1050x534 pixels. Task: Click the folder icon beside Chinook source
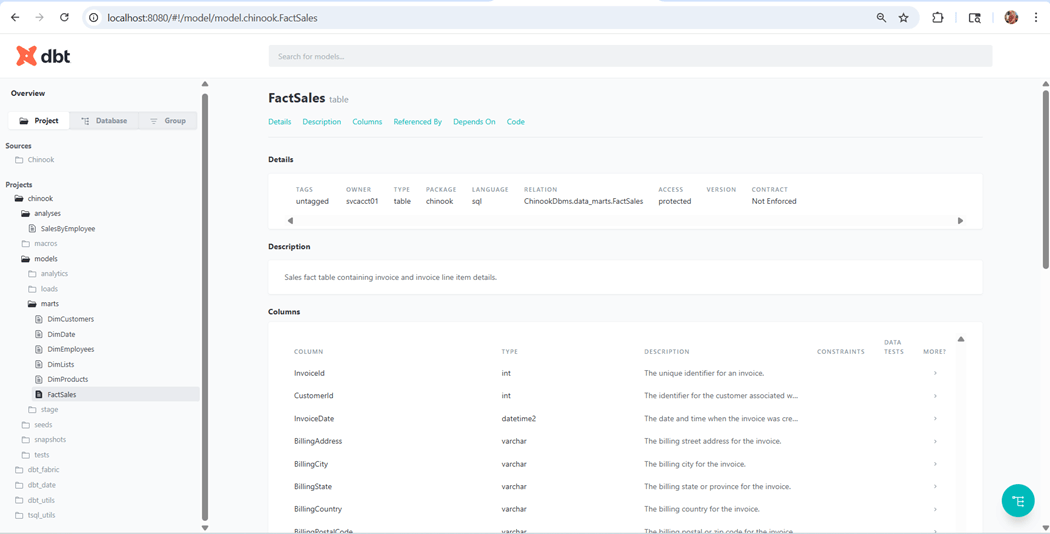pos(19,160)
